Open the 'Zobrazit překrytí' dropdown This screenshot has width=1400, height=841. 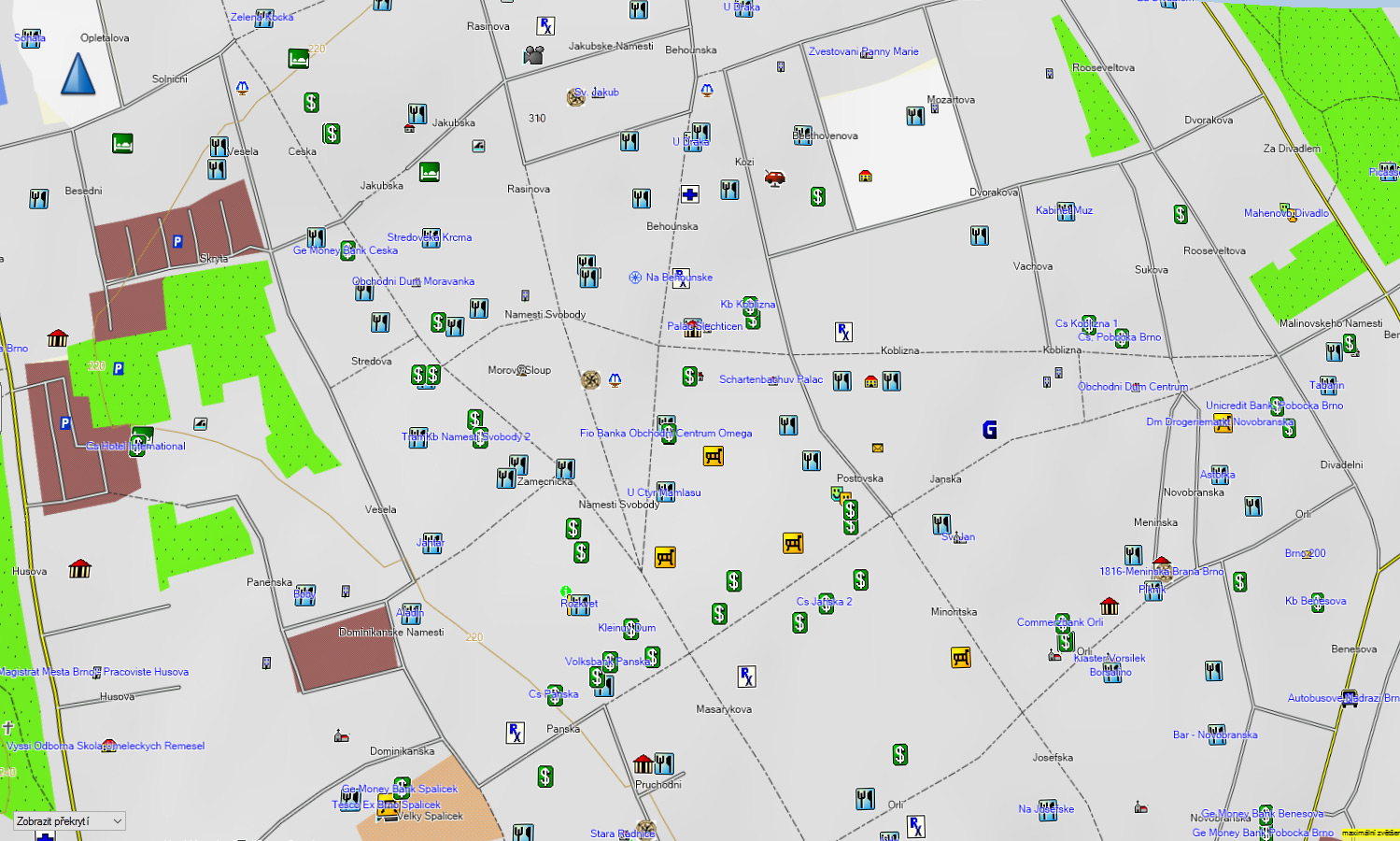tap(70, 821)
